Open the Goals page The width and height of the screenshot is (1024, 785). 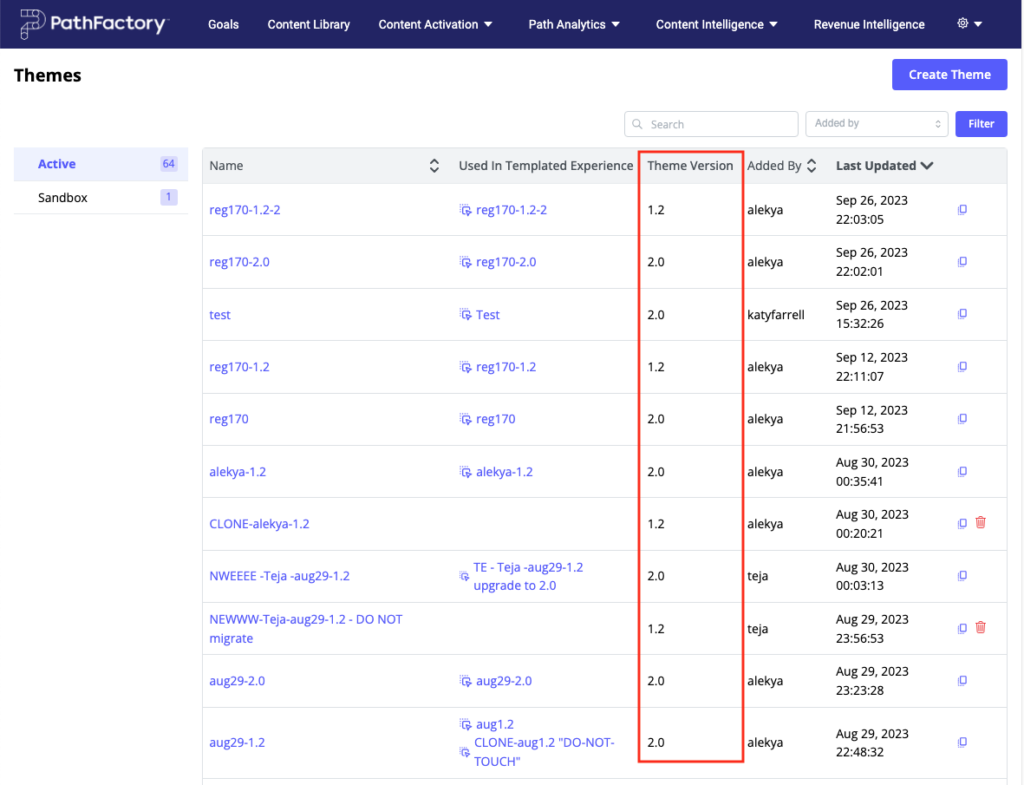[x=223, y=24]
